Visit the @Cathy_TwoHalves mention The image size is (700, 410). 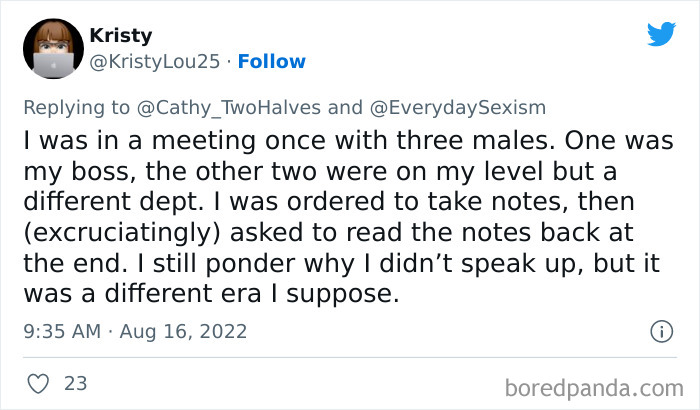[194, 107]
